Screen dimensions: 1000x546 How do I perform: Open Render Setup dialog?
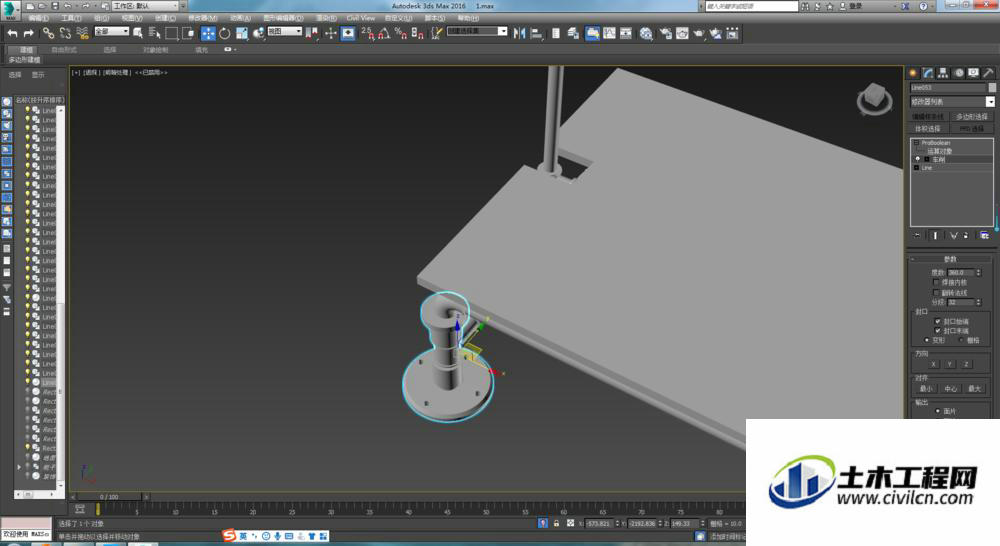click(665, 33)
